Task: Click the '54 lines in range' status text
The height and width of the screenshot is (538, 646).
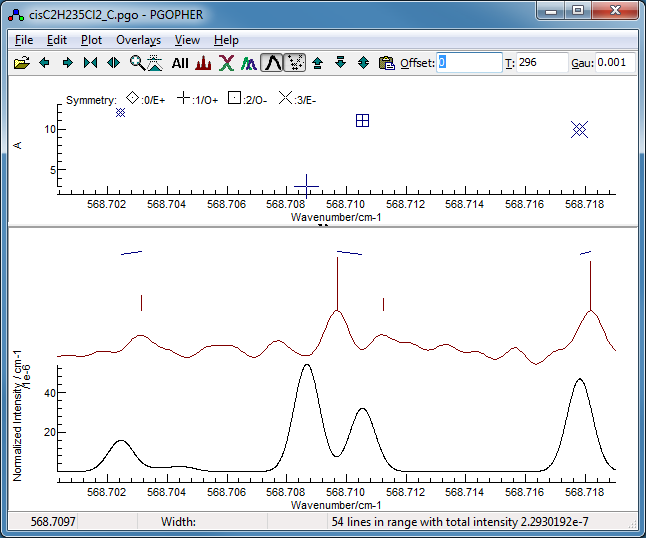Action: [460, 522]
